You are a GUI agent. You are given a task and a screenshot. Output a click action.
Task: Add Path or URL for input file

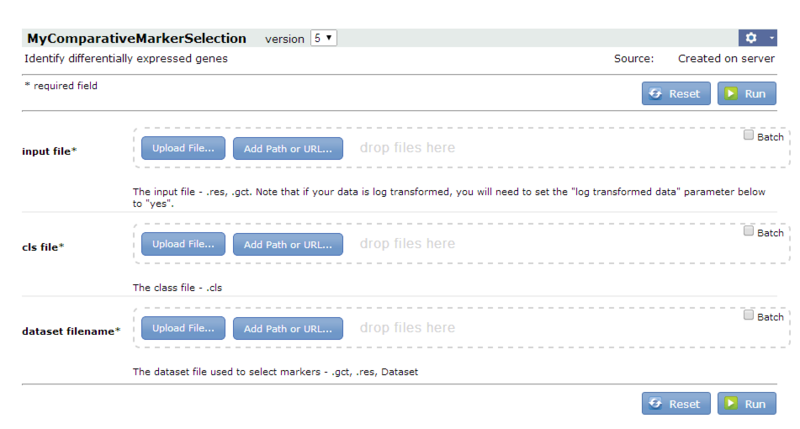pos(288,149)
